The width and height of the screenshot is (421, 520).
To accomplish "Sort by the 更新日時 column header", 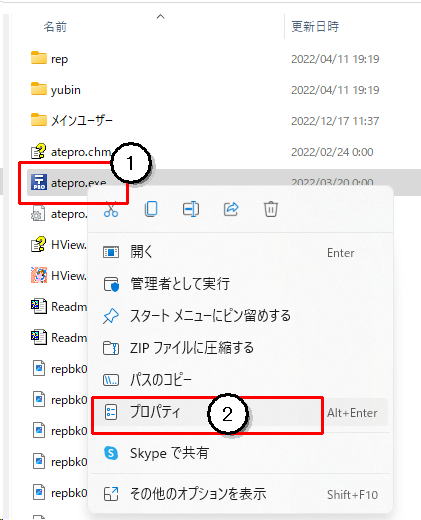I will (x=315, y=26).
